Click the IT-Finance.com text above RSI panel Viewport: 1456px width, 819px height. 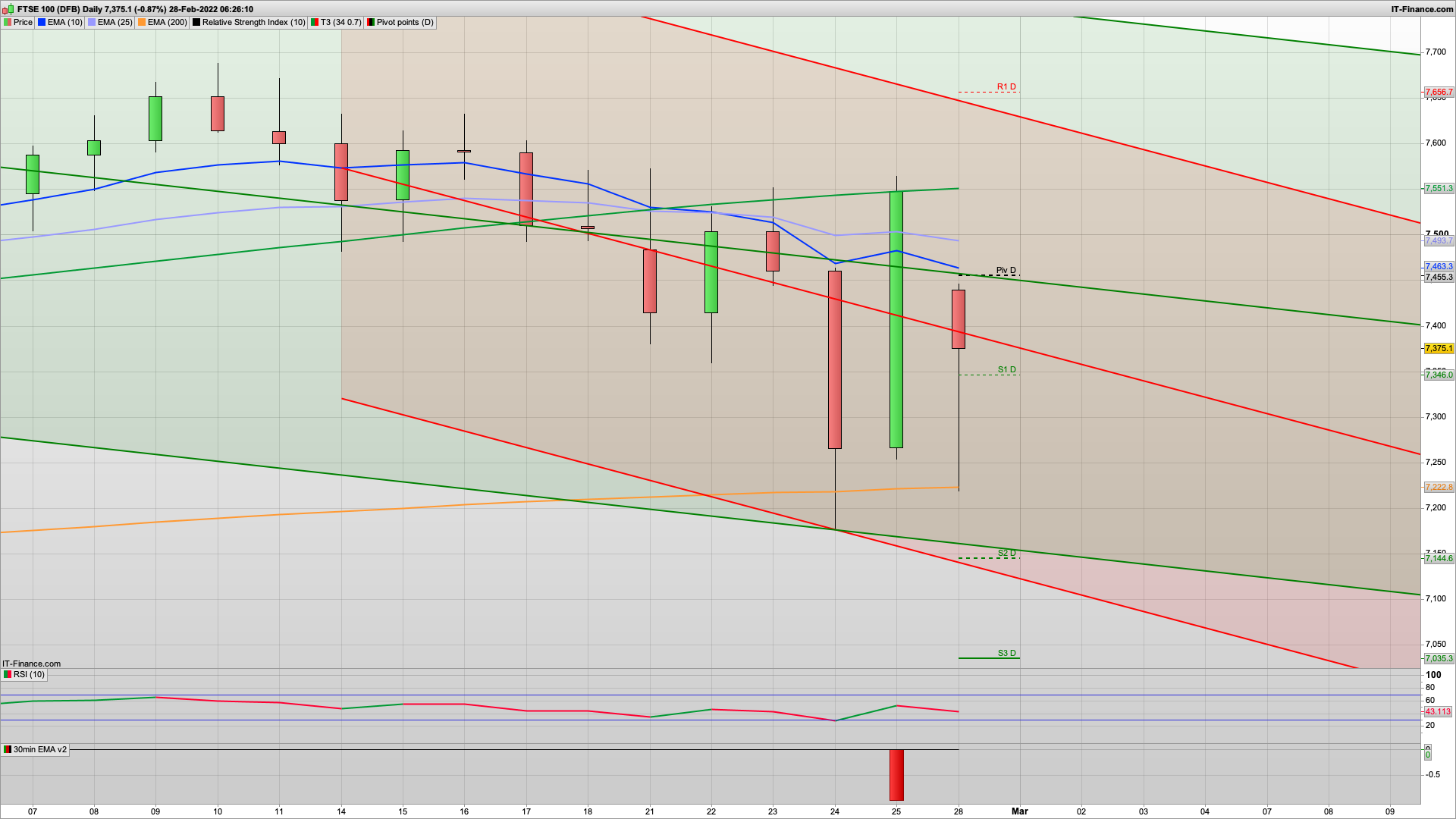(x=32, y=664)
